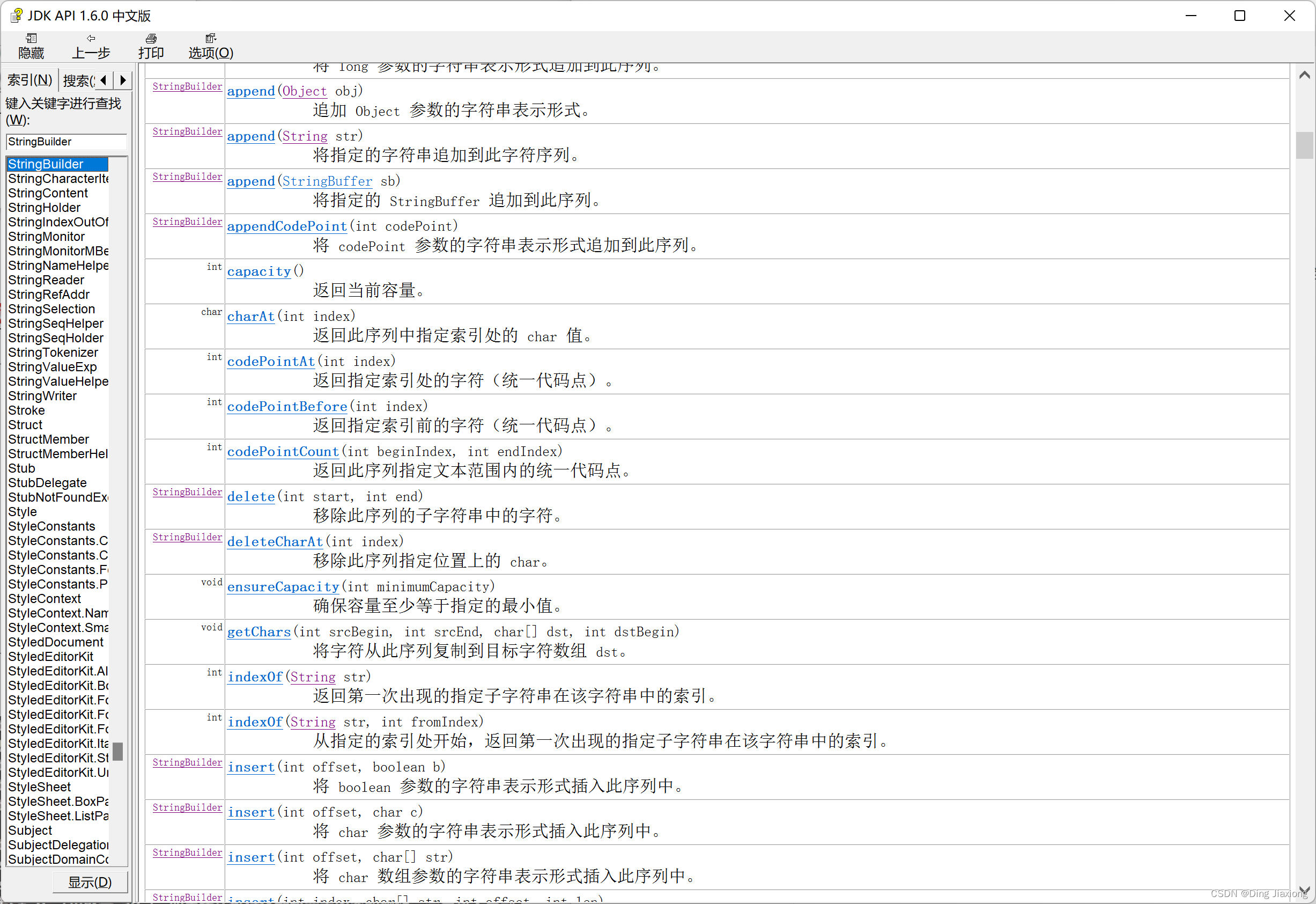Click the JDK API help window icon

pos(17,16)
